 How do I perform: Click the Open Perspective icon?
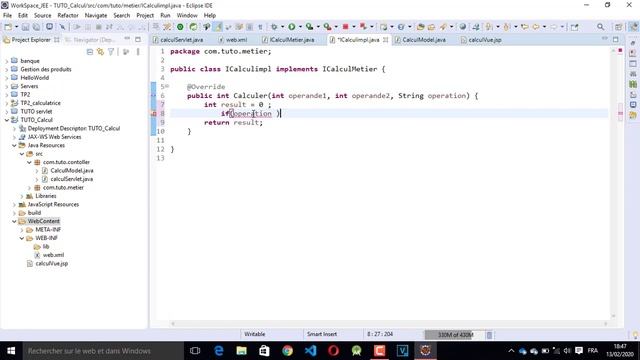(619, 27)
